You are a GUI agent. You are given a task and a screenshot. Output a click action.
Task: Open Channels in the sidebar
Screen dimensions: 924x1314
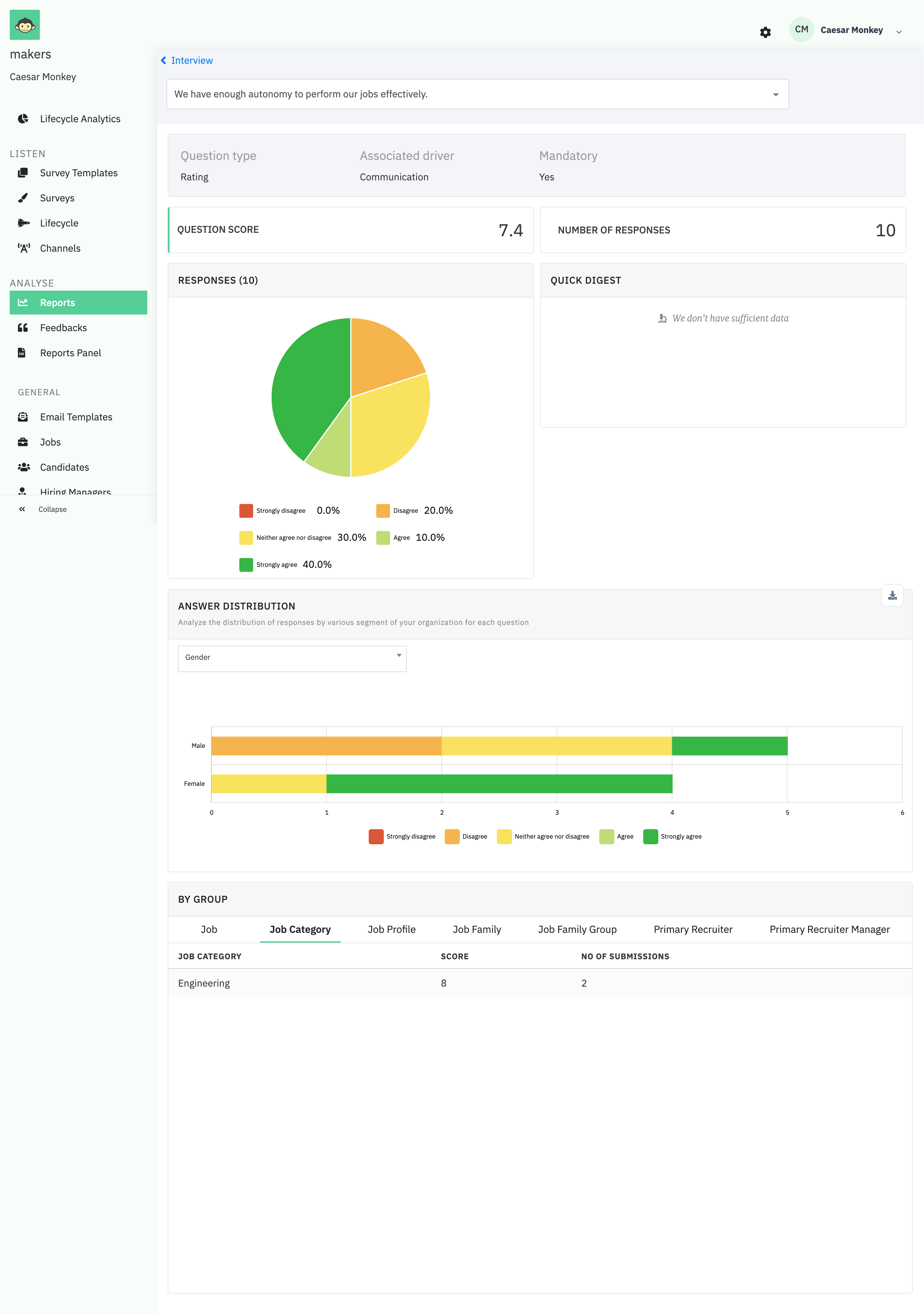click(x=60, y=248)
